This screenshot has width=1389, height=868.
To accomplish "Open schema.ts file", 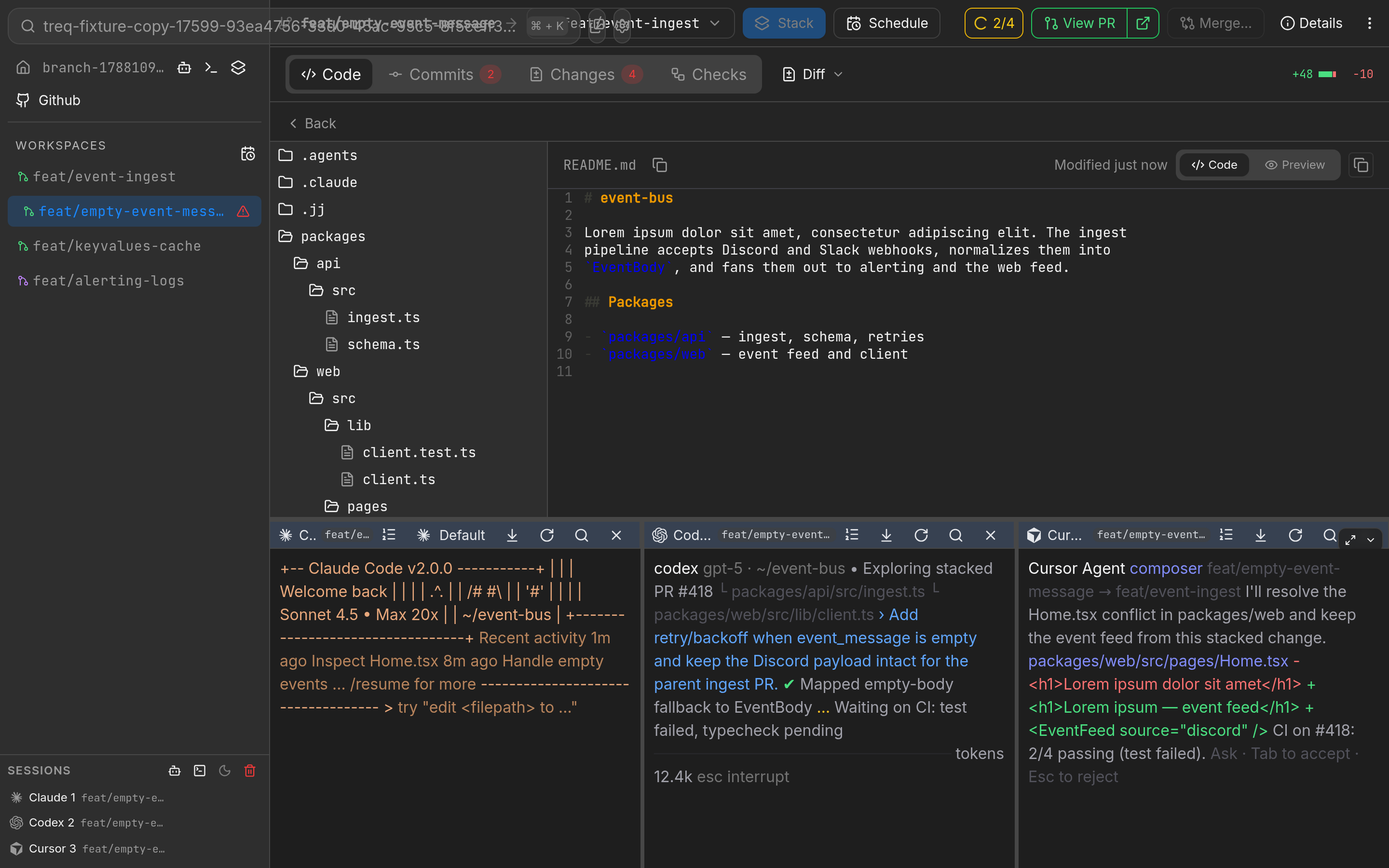I will point(408,344).
